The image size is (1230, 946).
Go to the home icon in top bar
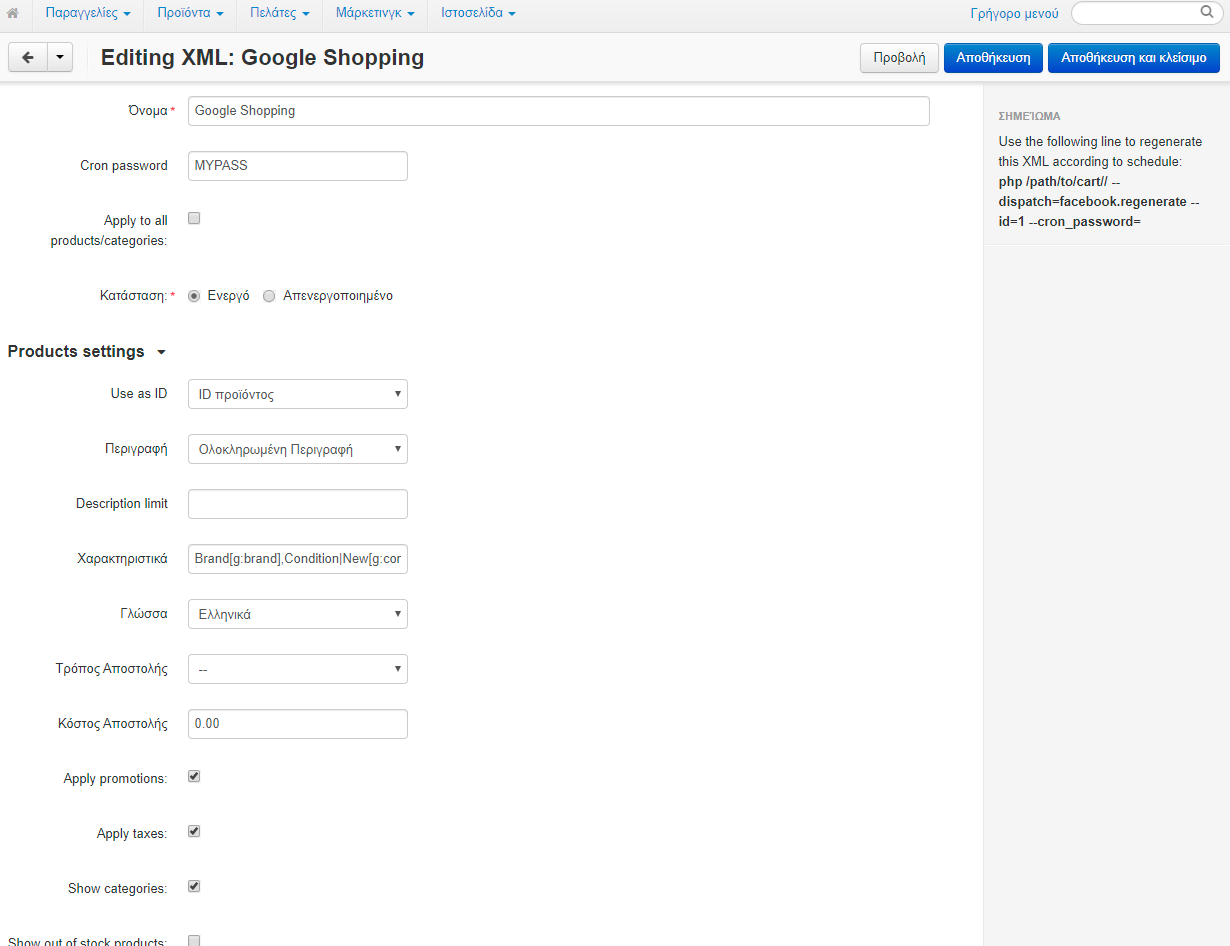13,14
